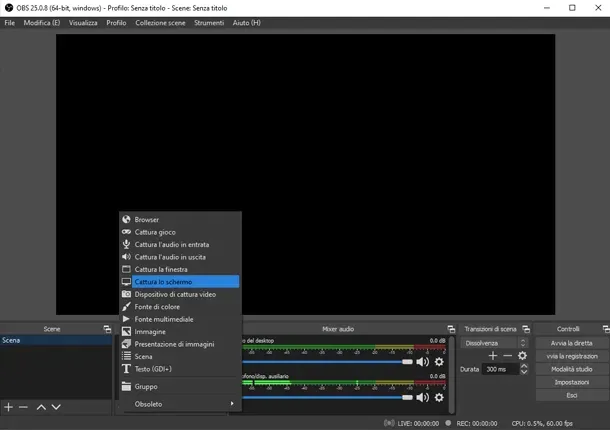Screen dimensions: 610x430
Task: Add a new scene with plus icon
Action: click(9, 407)
